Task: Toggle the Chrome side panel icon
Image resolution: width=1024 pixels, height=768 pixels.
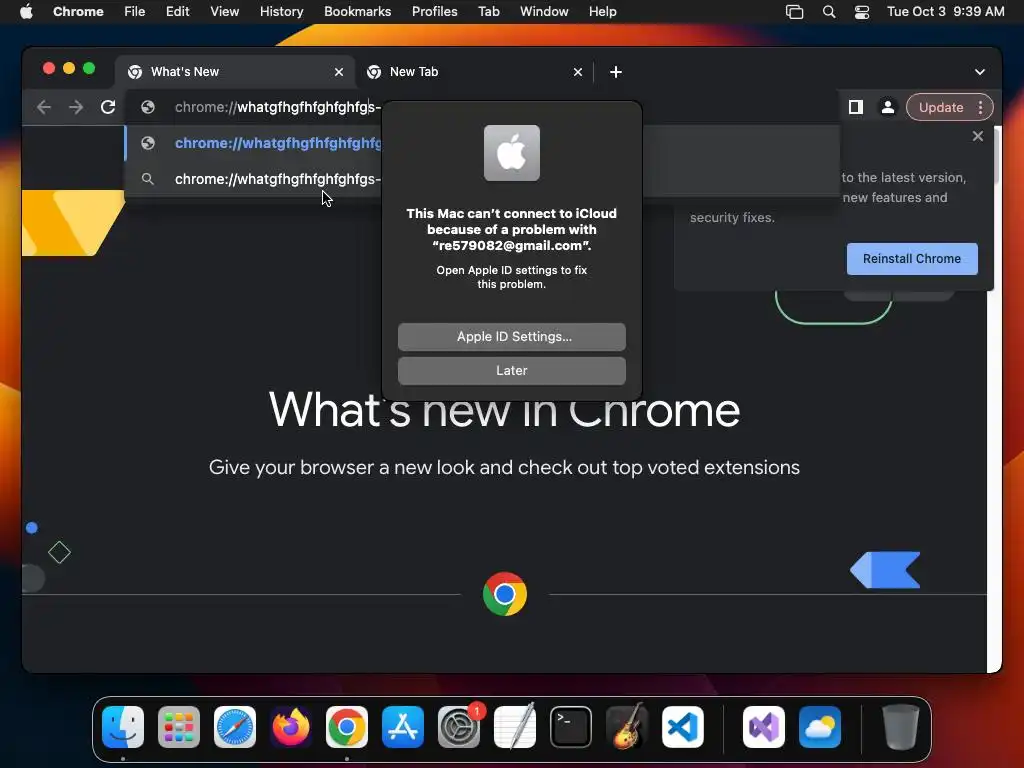Action: (x=856, y=107)
